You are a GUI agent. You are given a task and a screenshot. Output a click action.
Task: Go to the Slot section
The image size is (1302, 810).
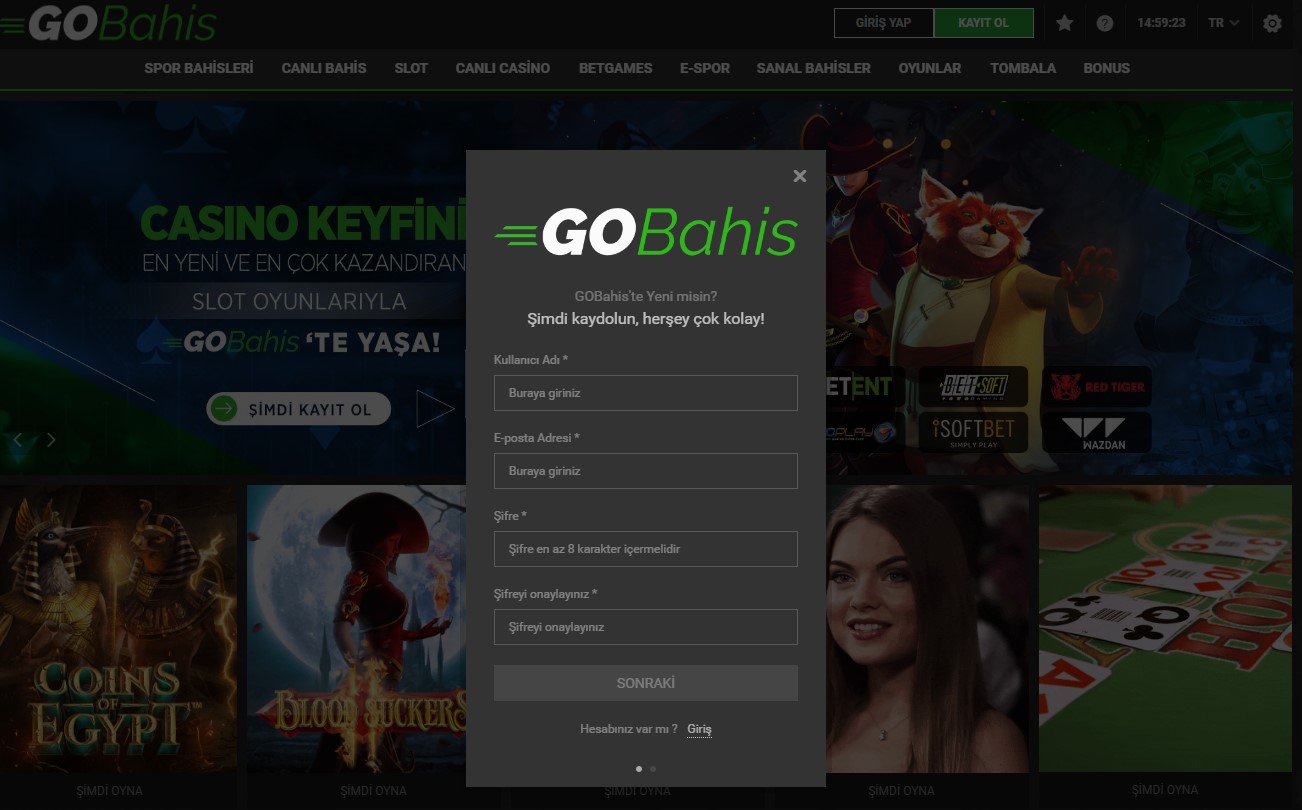click(x=411, y=68)
